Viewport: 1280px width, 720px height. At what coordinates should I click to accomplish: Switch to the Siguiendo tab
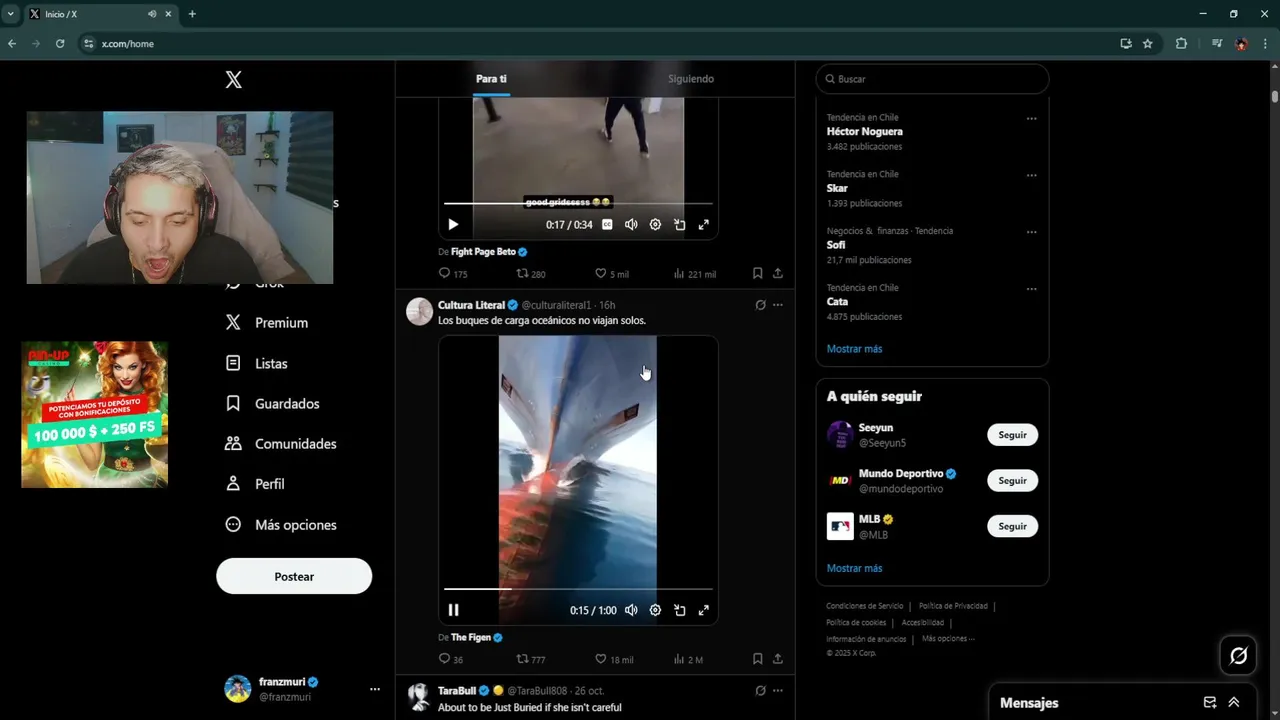[691, 79]
